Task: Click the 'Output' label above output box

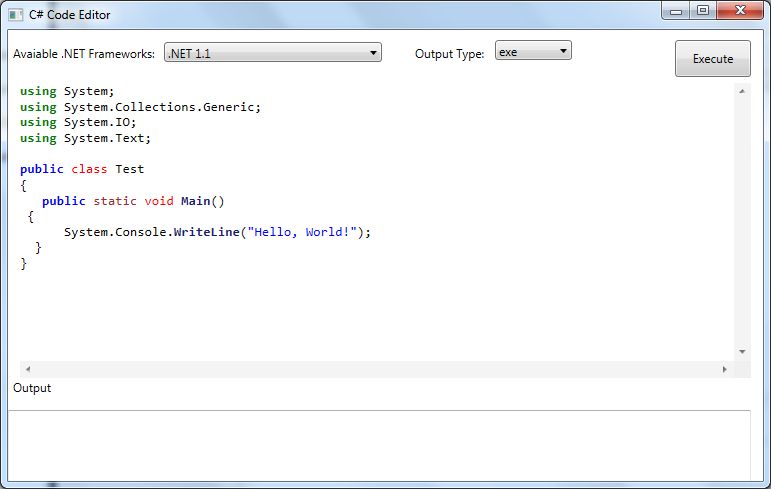Action: [x=32, y=388]
